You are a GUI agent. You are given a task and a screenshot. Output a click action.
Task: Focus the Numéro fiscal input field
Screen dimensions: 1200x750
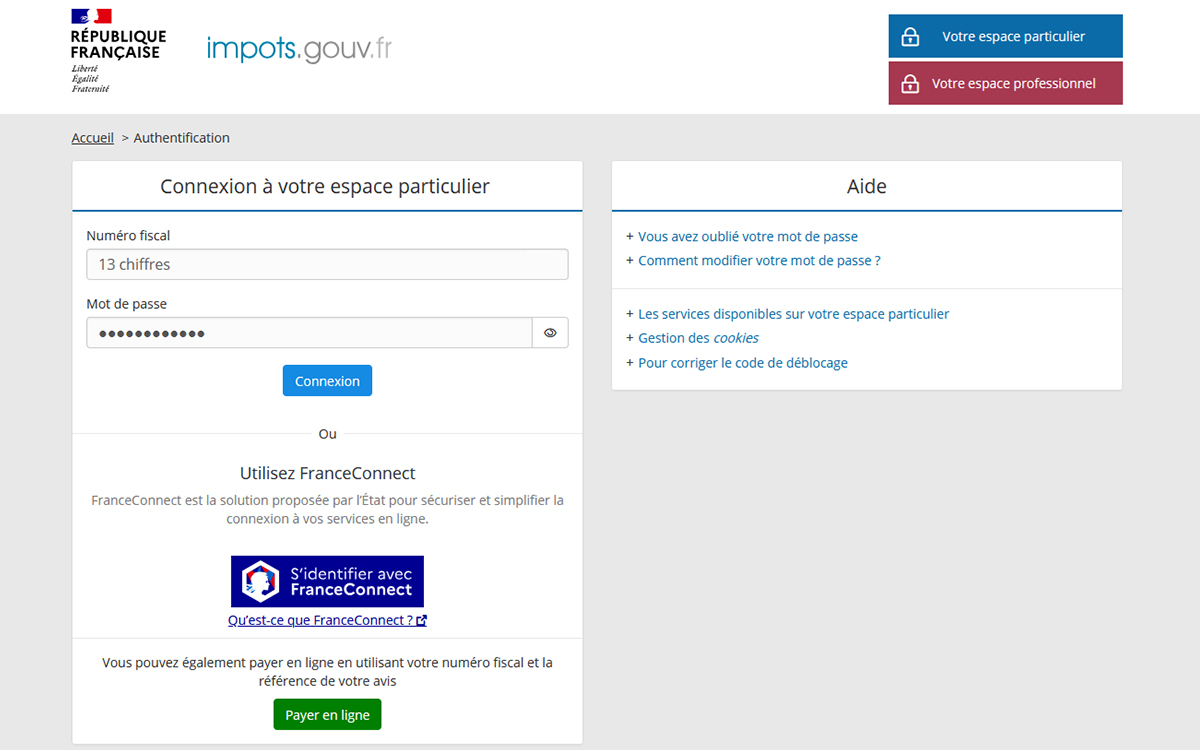click(327, 264)
